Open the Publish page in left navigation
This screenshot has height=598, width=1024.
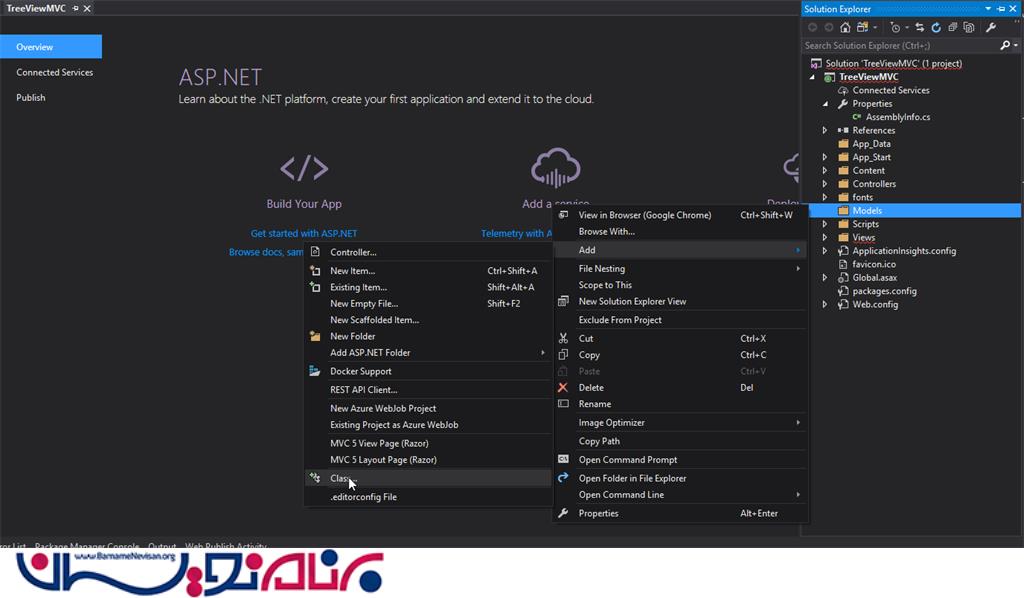(x=31, y=97)
